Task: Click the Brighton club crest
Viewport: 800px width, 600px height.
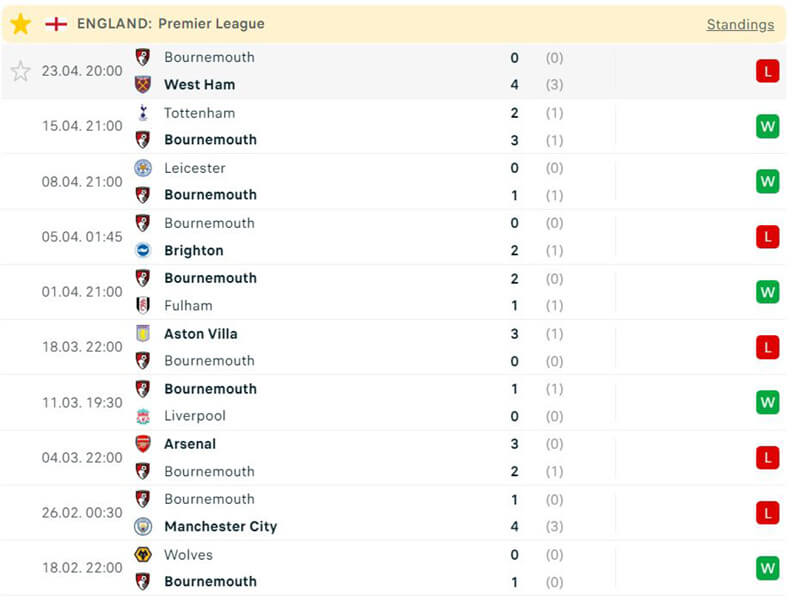Action: [143, 250]
